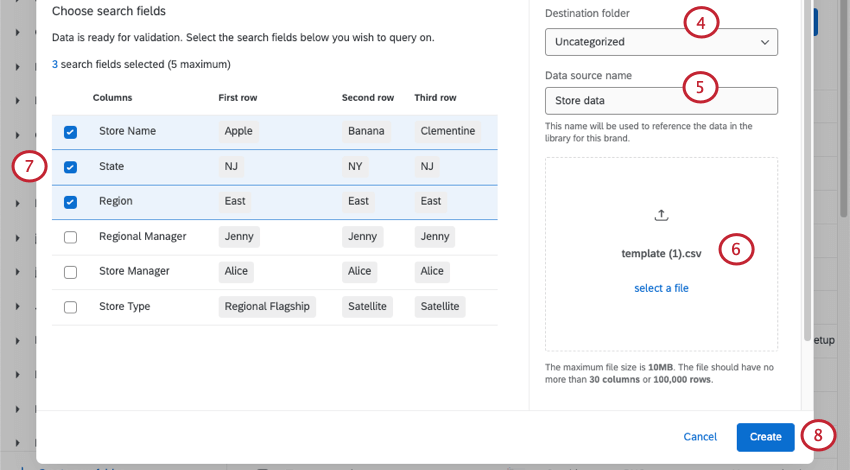Viewport: 850px width, 470px height.
Task: Uncheck the Region checkbox
Action: click(x=70, y=202)
